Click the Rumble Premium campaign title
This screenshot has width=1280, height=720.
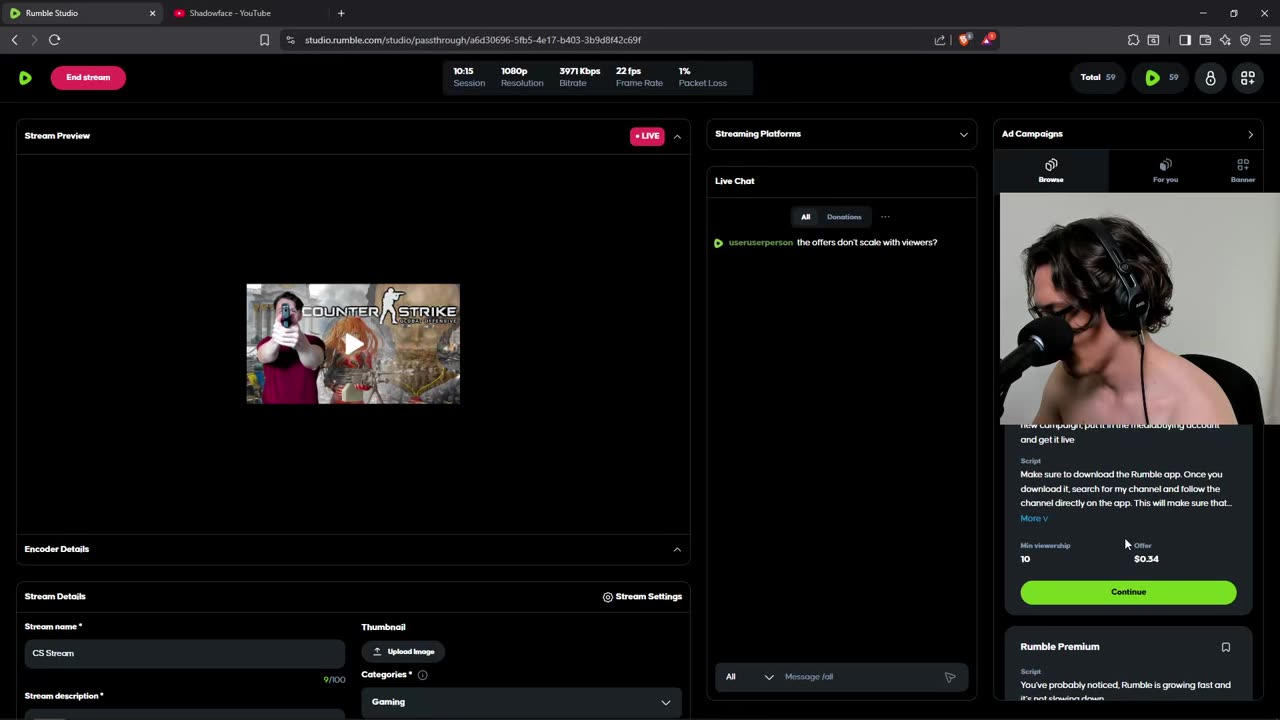1060,647
